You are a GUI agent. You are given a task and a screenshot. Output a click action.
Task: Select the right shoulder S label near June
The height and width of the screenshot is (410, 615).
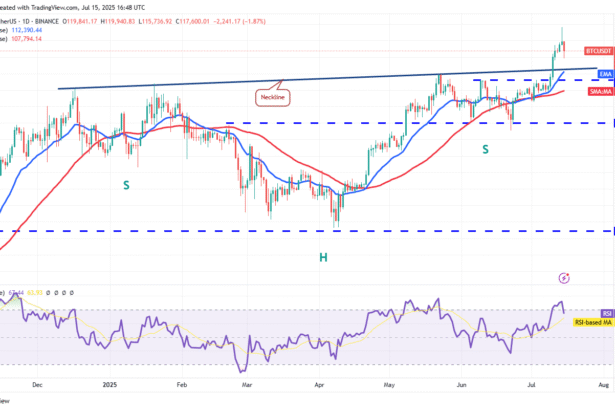pos(486,149)
